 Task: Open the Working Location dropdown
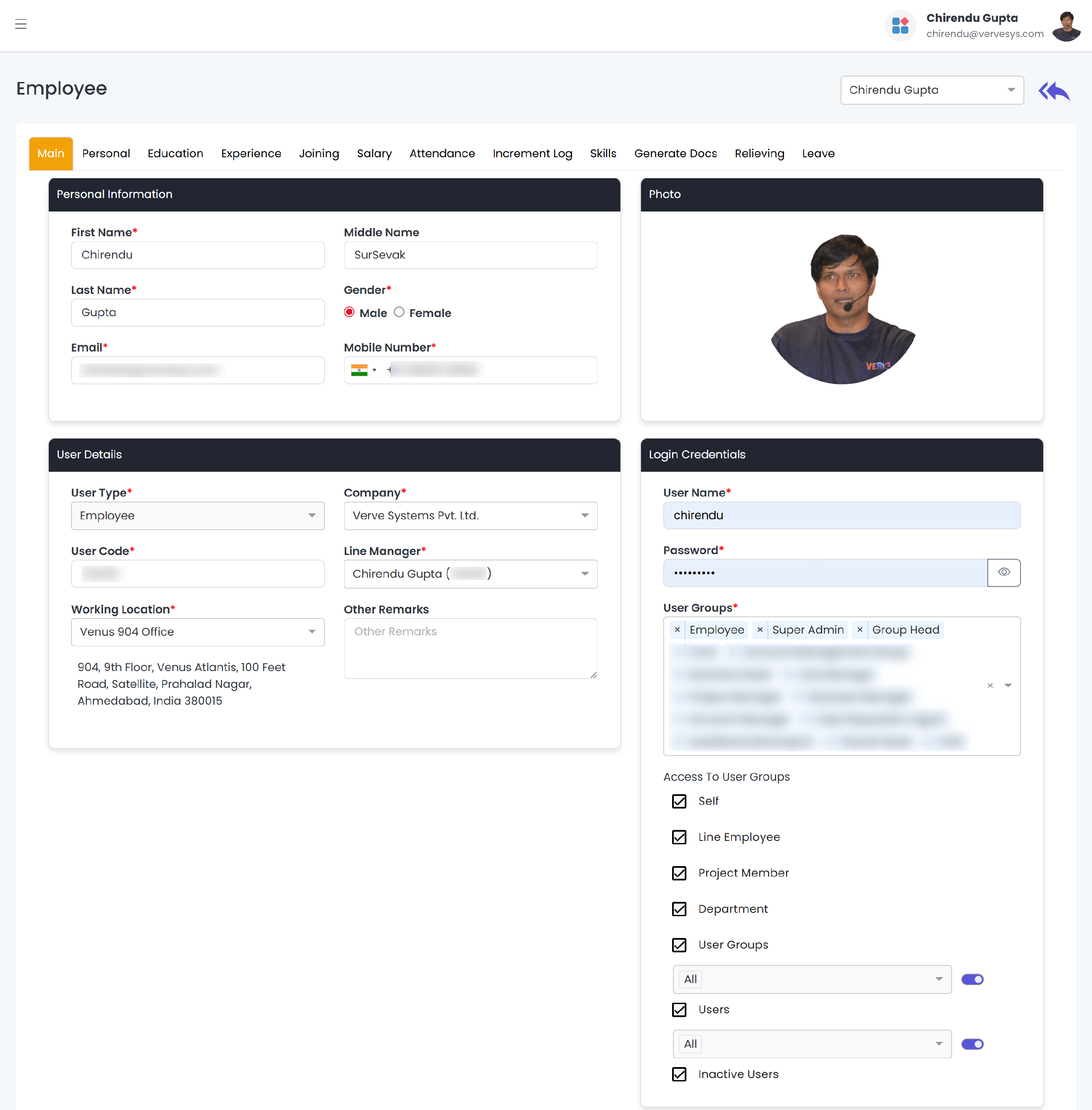tap(198, 632)
